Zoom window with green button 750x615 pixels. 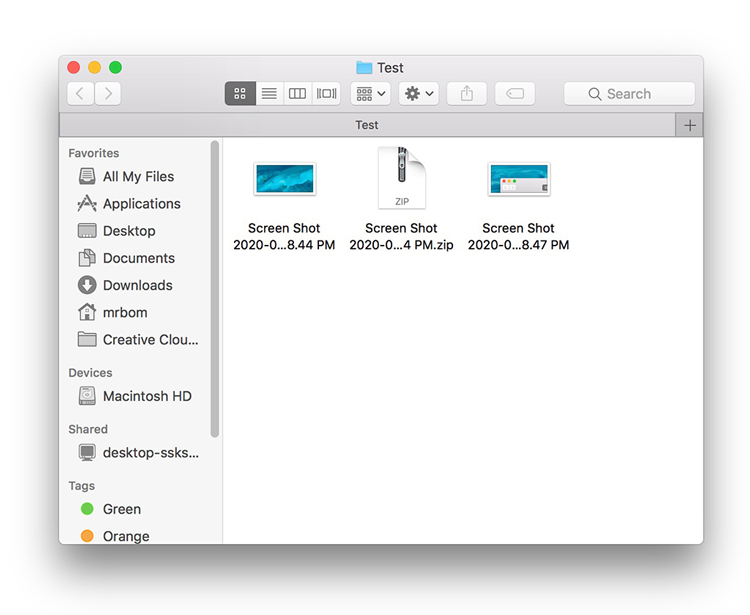pyautogui.click(x=115, y=67)
